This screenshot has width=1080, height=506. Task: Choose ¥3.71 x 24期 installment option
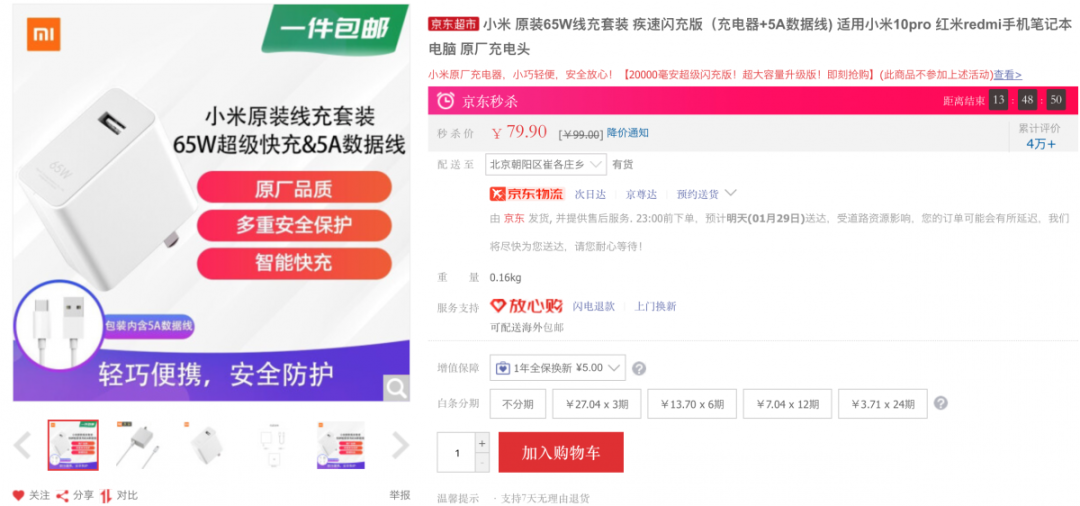[x=882, y=403]
